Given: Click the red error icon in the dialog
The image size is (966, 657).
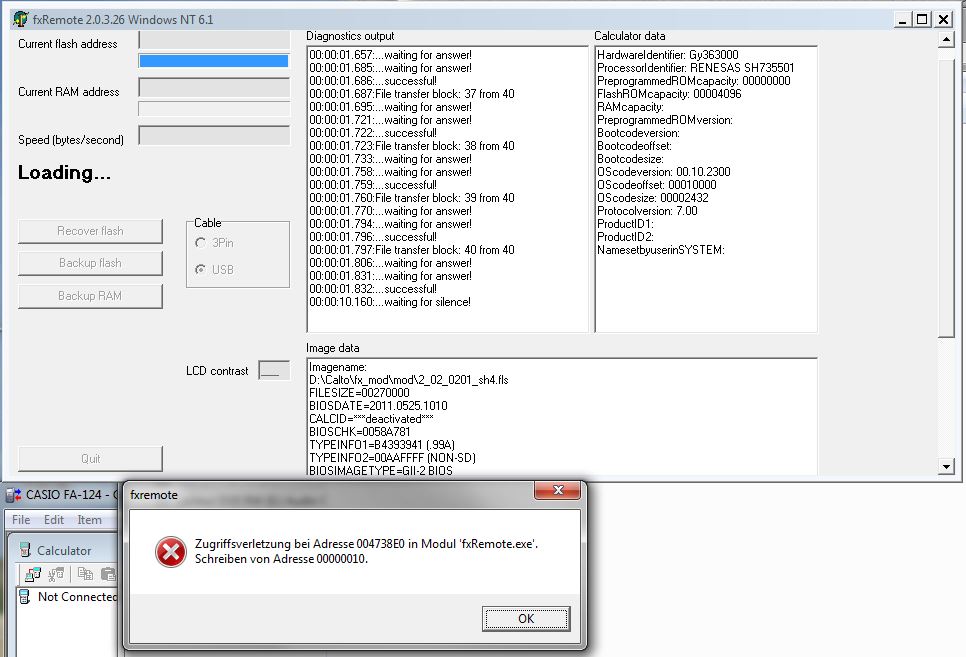Looking at the screenshot, I should 171,551.
